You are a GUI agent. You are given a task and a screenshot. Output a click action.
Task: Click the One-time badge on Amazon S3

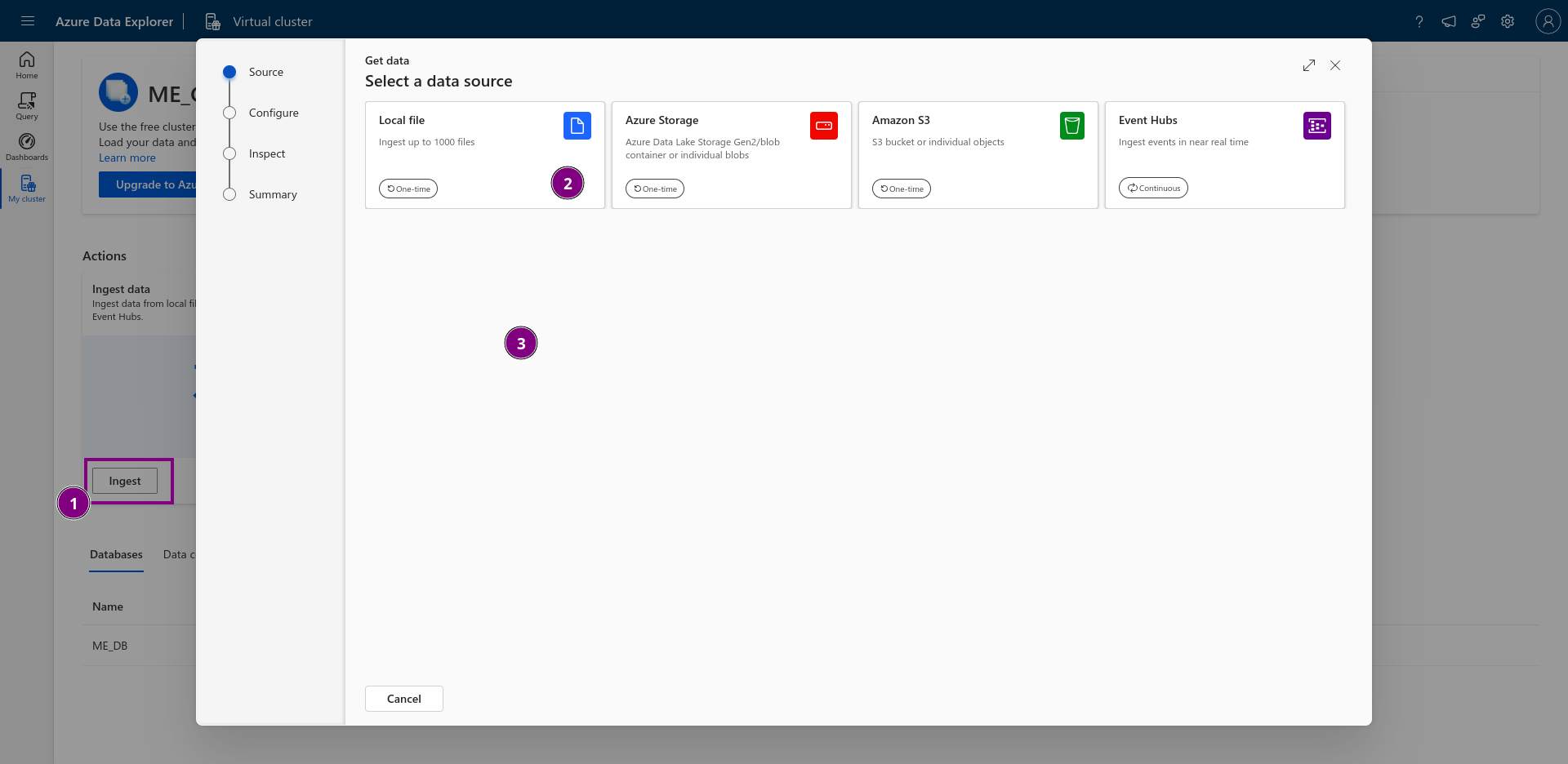click(902, 189)
